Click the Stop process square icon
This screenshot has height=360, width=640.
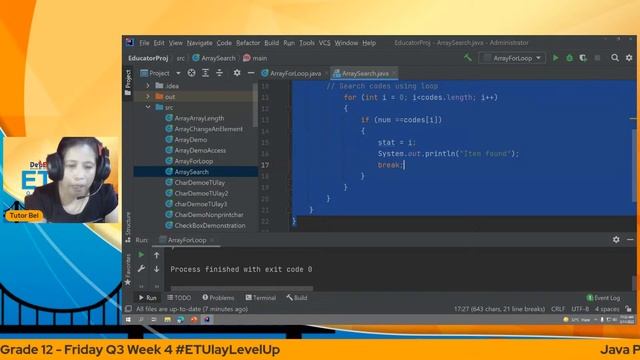(x=597, y=58)
